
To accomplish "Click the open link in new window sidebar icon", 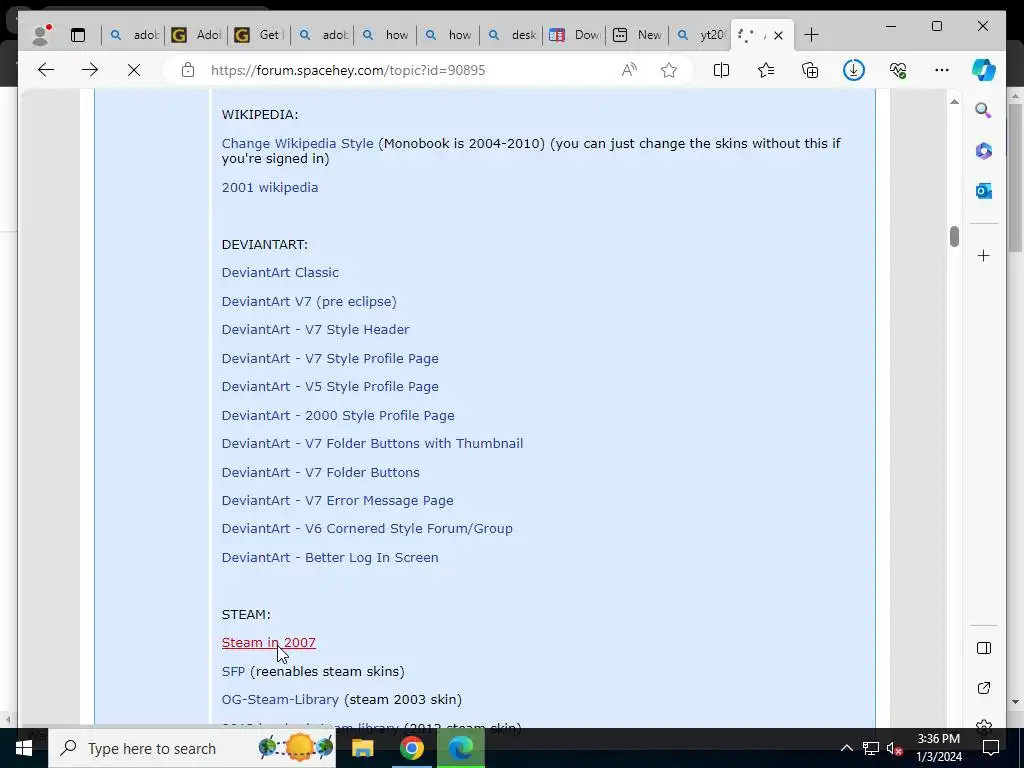I will [x=984, y=688].
